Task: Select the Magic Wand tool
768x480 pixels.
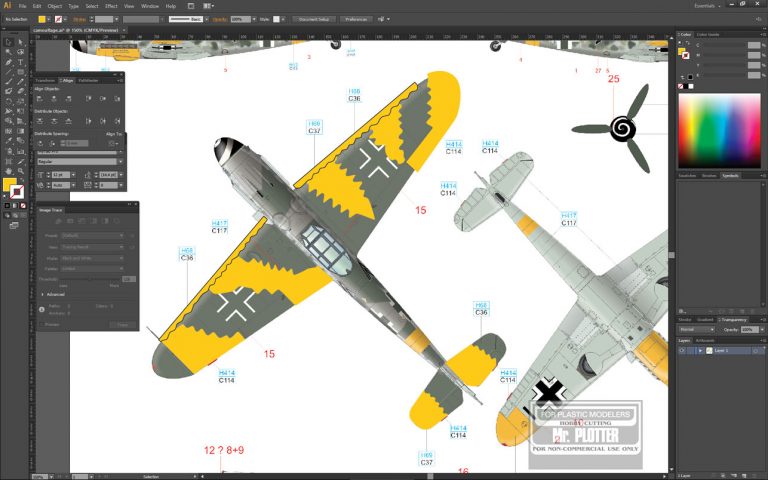Action: pyautogui.click(x=8, y=52)
